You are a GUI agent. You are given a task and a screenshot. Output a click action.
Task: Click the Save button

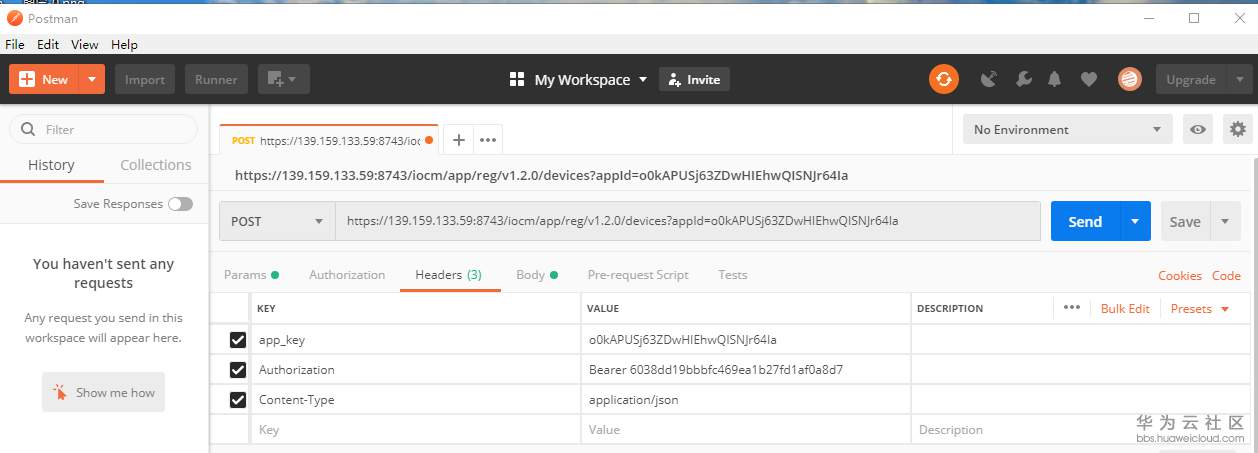[1185, 221]
